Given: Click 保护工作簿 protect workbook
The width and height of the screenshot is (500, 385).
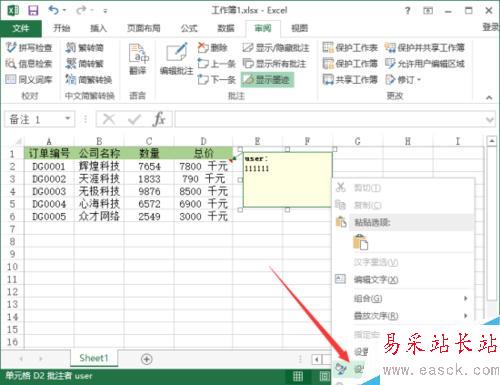Looking at the screenshot, I should coord(350,63).
